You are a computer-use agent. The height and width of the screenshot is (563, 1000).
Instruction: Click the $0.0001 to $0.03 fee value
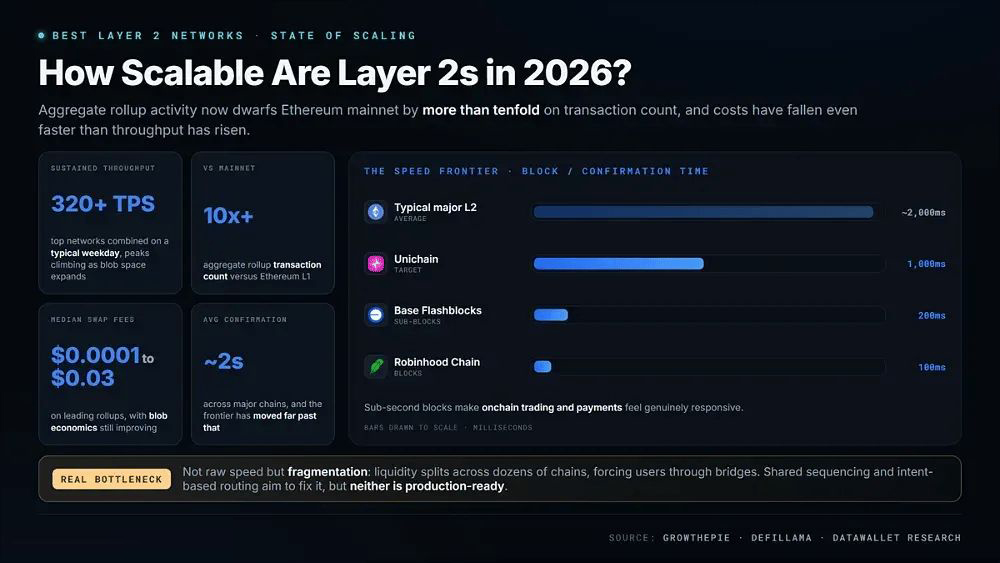(x=102, y=367)
